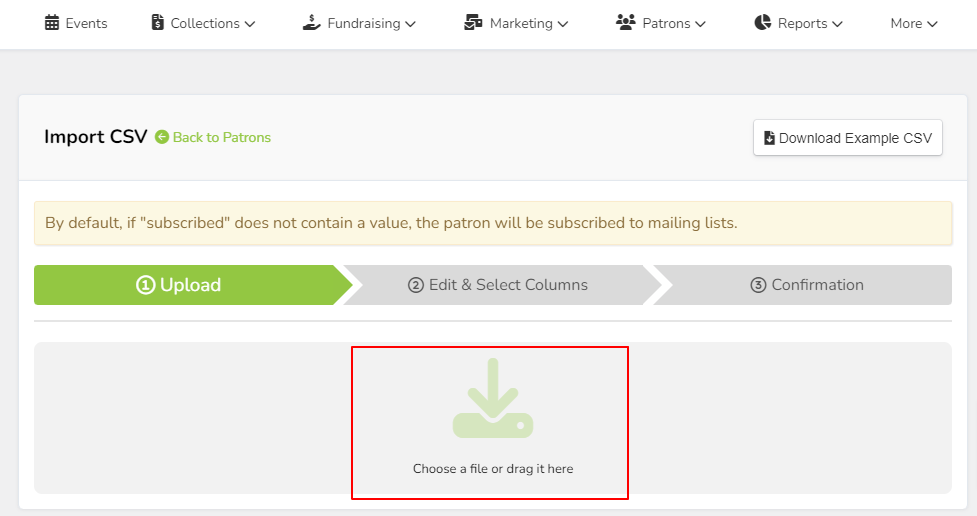The width and height of the screenshot is (977, 516).
Task: Click the Fundraising hand-with-dollar icon
Action: point(312,22)
